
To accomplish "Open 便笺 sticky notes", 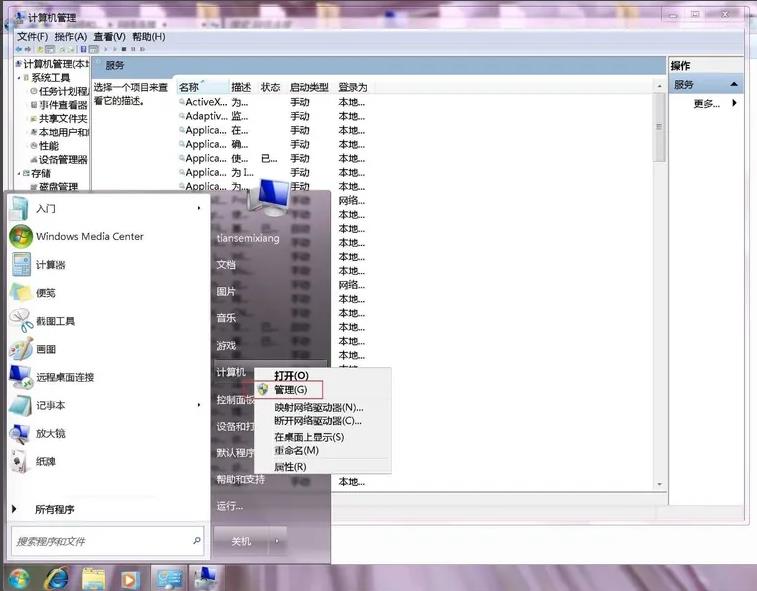I will (x=46, y=293).
